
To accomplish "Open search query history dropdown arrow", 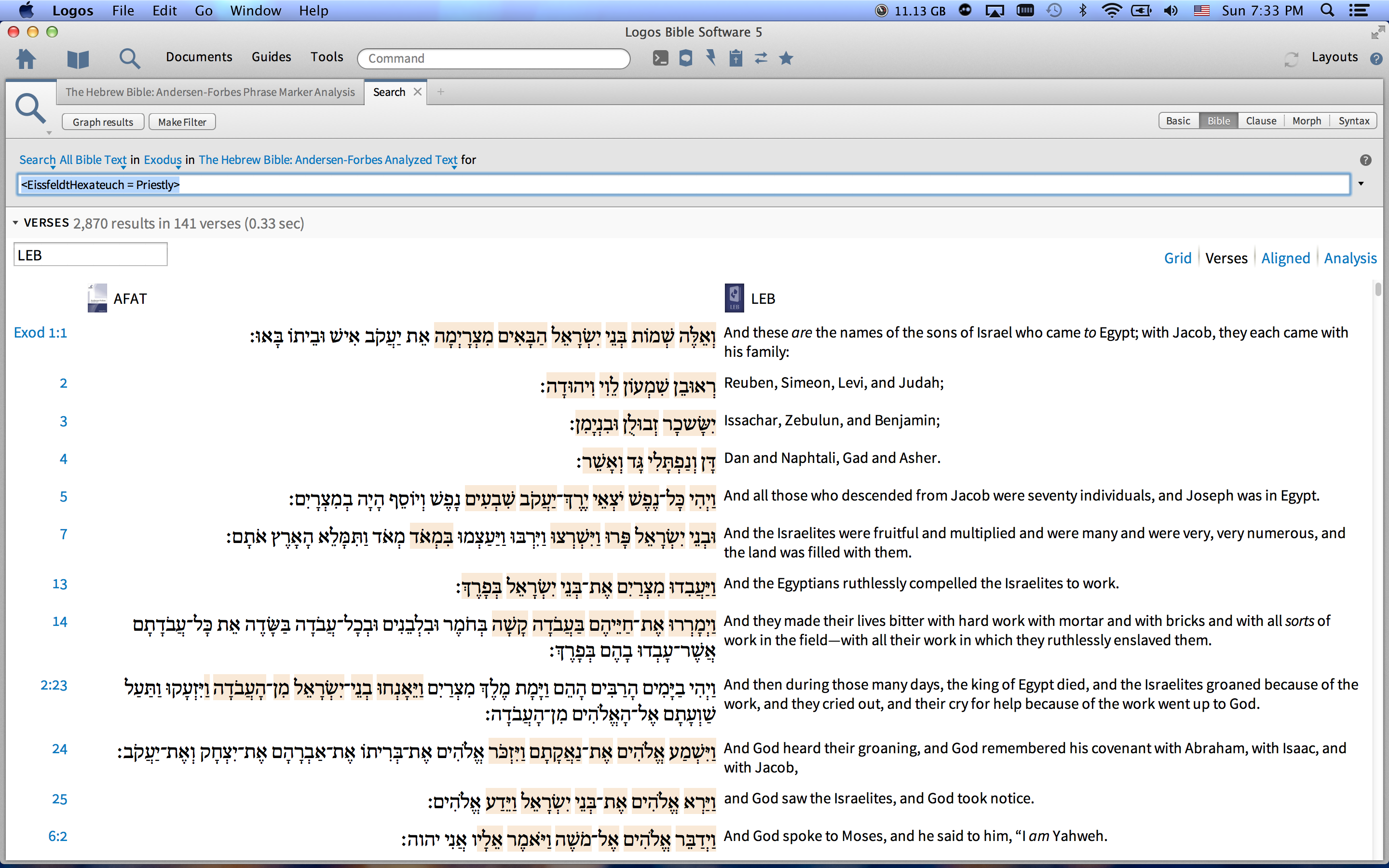I will click(x=1360, y=184).
